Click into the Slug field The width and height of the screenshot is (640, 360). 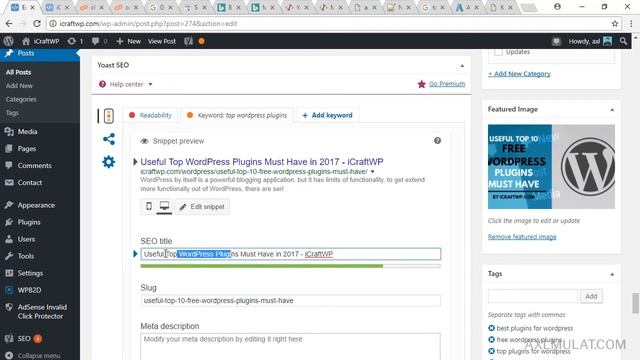pos(291,301)
